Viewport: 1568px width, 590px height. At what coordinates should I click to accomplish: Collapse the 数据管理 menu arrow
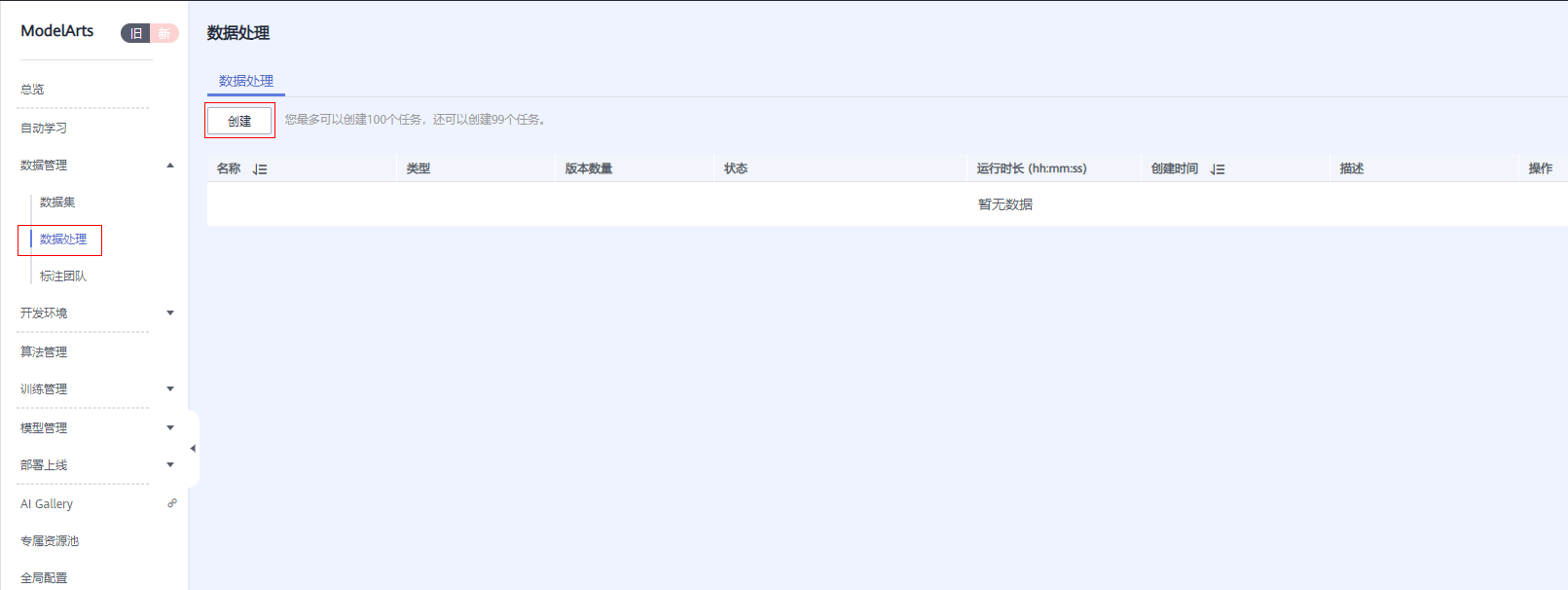click(170, 166)
